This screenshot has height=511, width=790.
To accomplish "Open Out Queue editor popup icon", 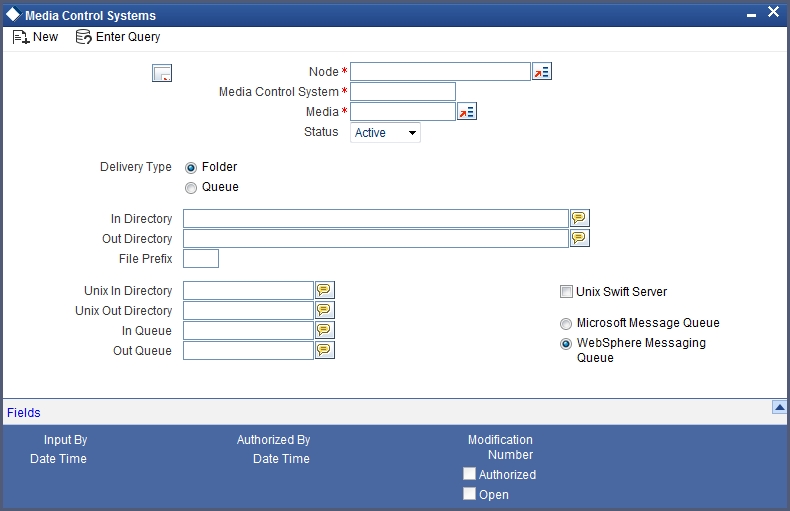I will (x=325, y=350).
